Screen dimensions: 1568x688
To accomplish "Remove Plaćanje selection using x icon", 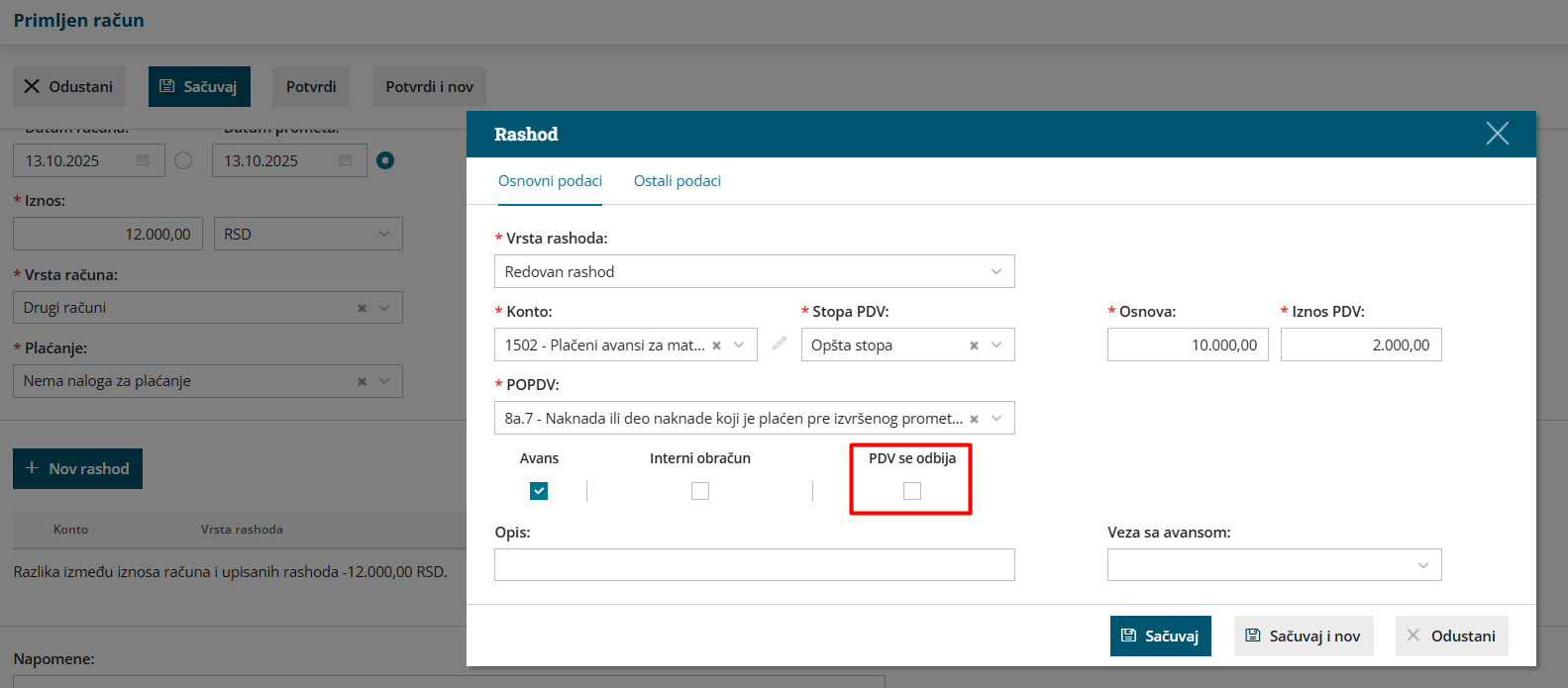I will click(362, 381).
